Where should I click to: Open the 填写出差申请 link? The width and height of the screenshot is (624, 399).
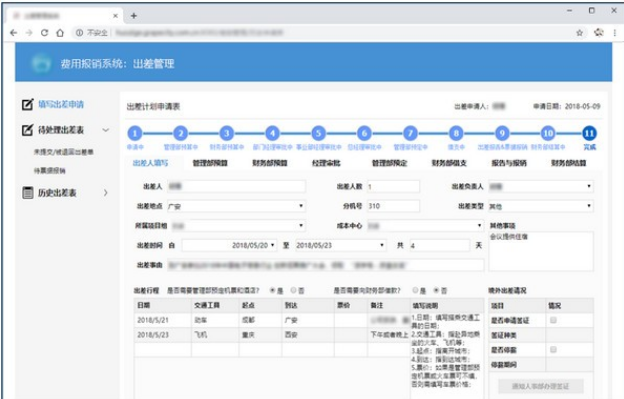point(61,104)
